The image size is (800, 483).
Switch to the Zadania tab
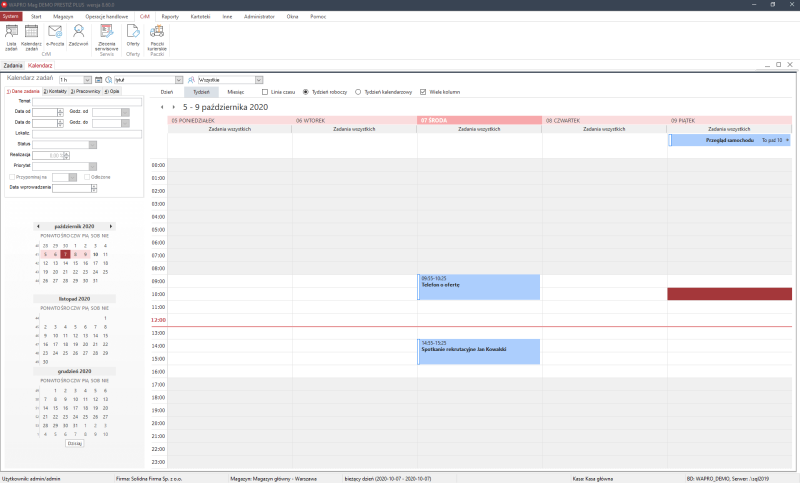(x=12, y=65)
